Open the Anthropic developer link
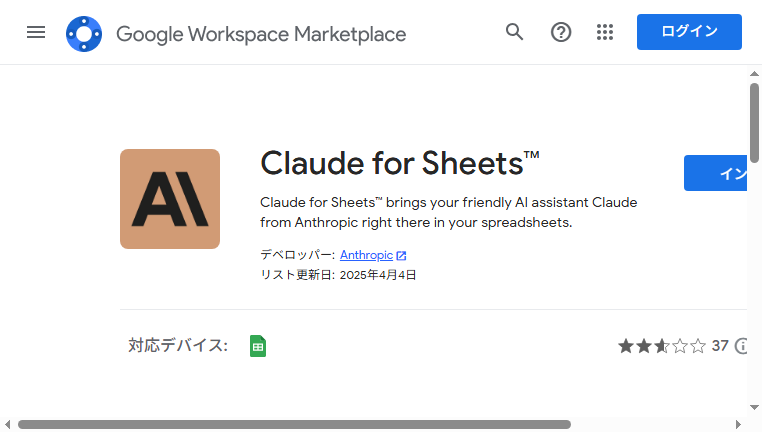Screen dimensions: 762x432 pyautogui.click(x=366, y=255)
